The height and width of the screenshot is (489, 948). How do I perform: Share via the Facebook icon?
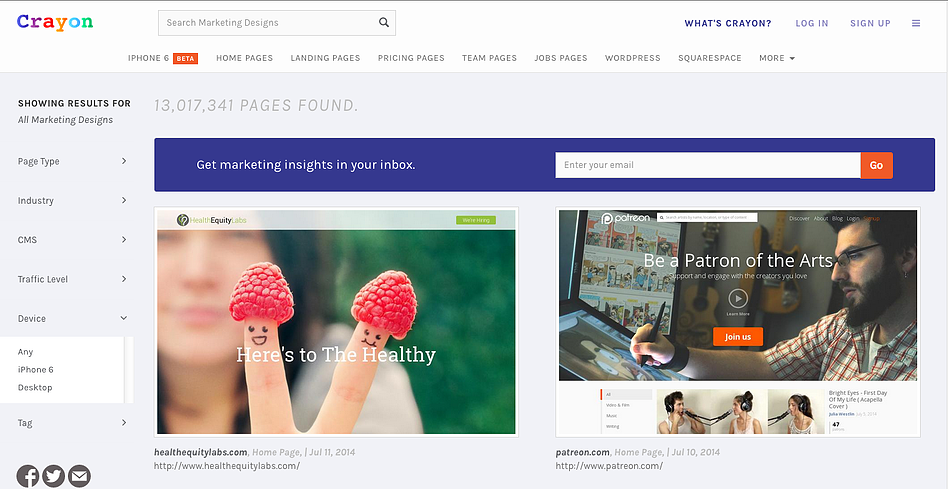click(28, 476)
